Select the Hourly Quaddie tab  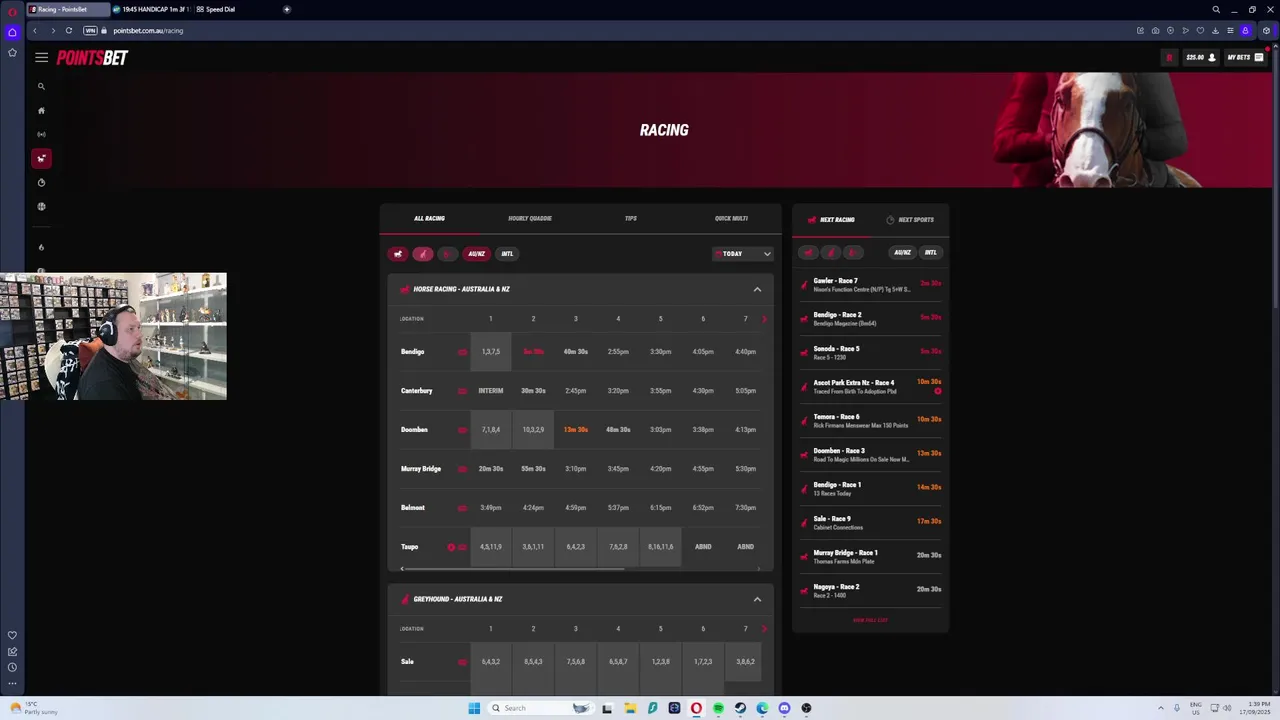coord(530,219)
